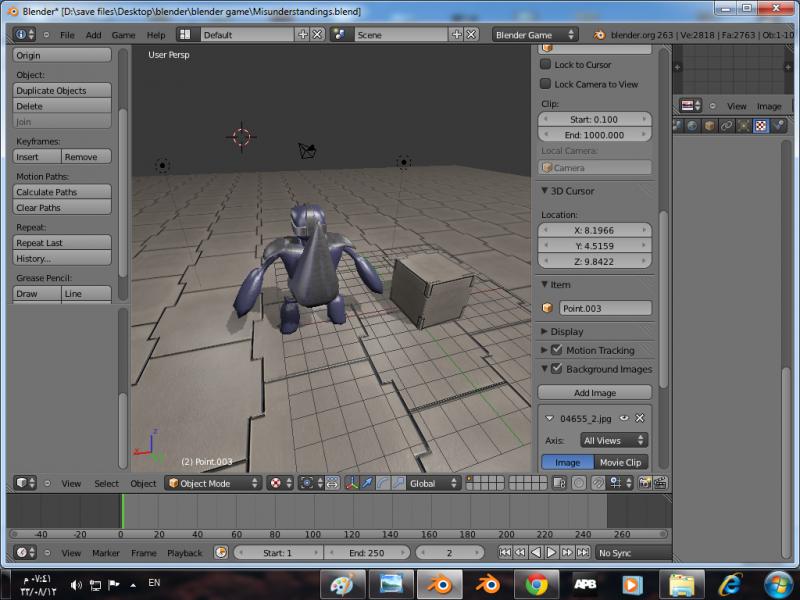Click the Insert keyframe button
The width and height of the screenshot is (800, 600).
coord(37,157)
